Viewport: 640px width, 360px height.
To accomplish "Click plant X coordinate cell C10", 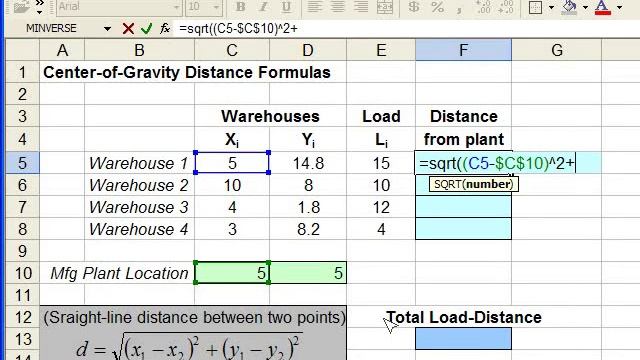I will [232, 273].
